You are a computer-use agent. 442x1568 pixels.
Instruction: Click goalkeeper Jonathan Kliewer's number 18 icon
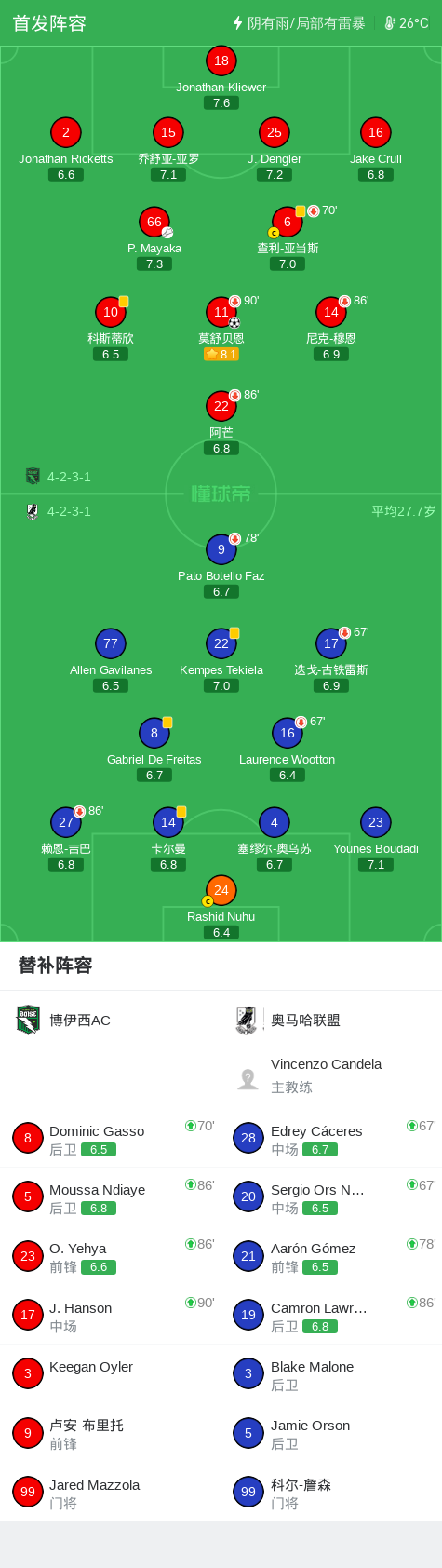click(x=221, y=61)
